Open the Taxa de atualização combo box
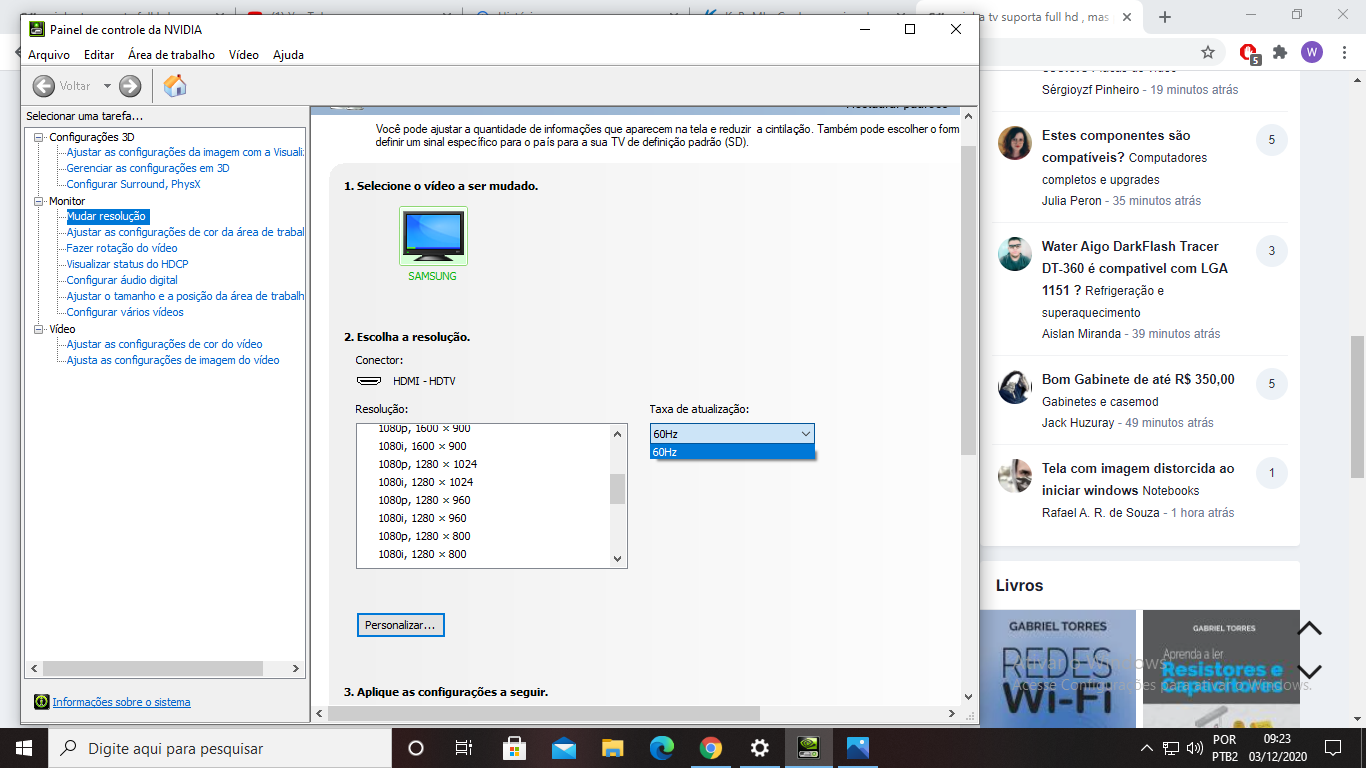Image resolution: width=1370 pixels, height=770 pixels. (732, 434)
